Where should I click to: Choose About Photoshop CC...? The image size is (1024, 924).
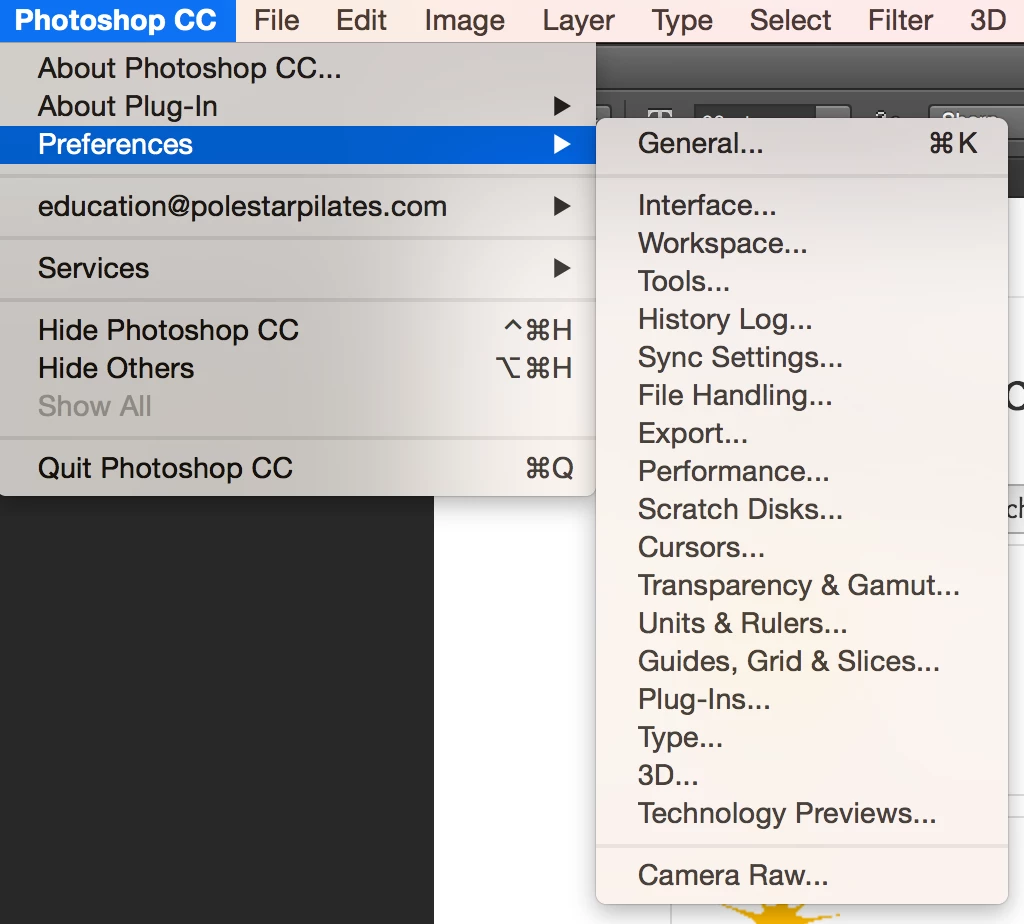[298, 69]
